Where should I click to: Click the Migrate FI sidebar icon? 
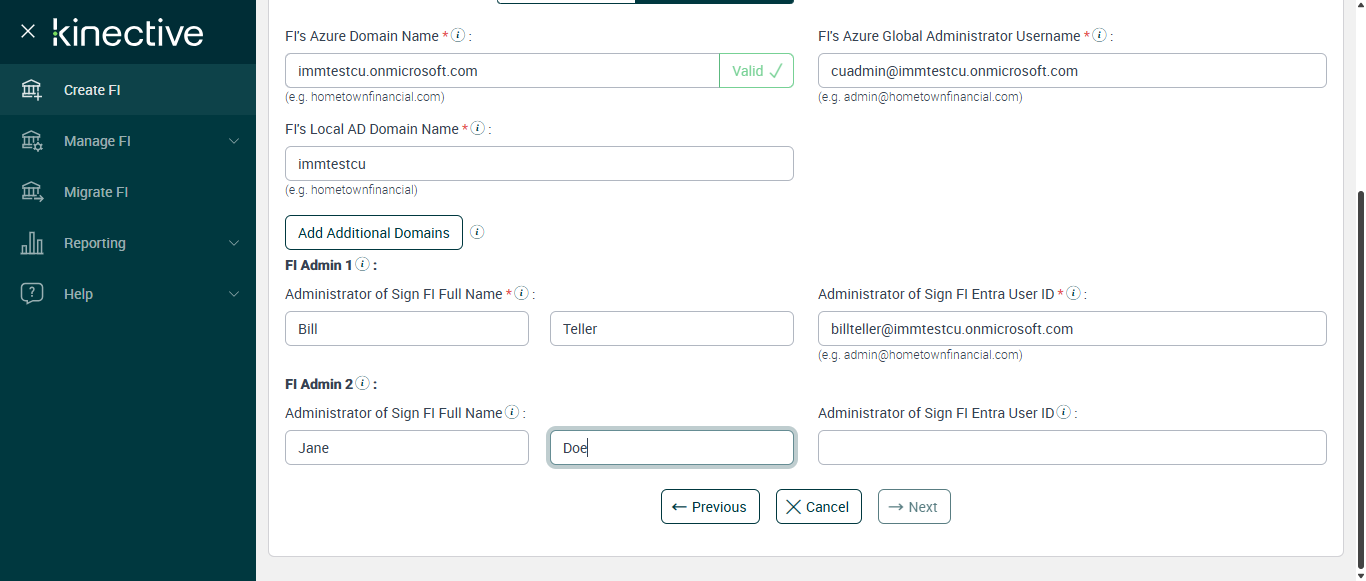pos(32,192)
